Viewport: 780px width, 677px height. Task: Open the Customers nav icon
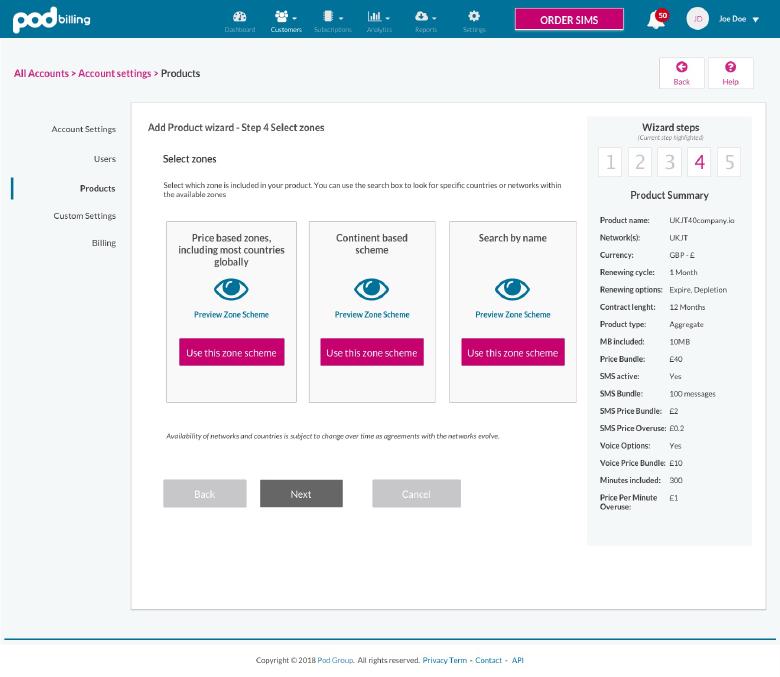coord(281,16)
